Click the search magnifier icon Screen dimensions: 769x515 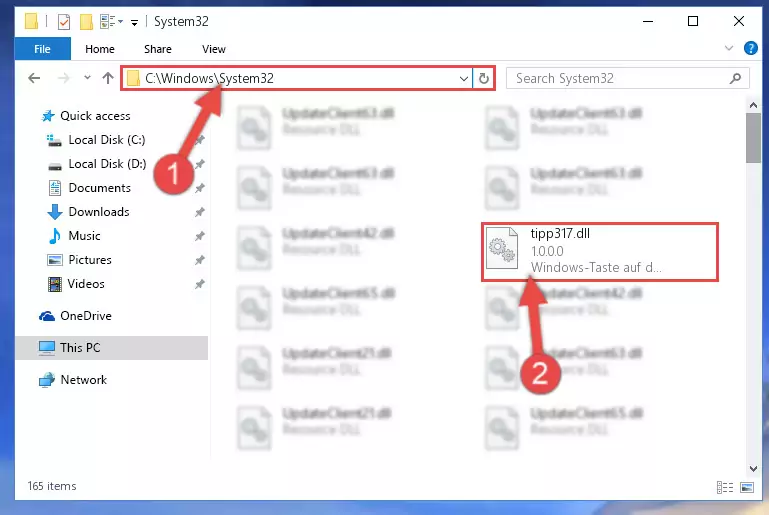(x=735, y=78)
